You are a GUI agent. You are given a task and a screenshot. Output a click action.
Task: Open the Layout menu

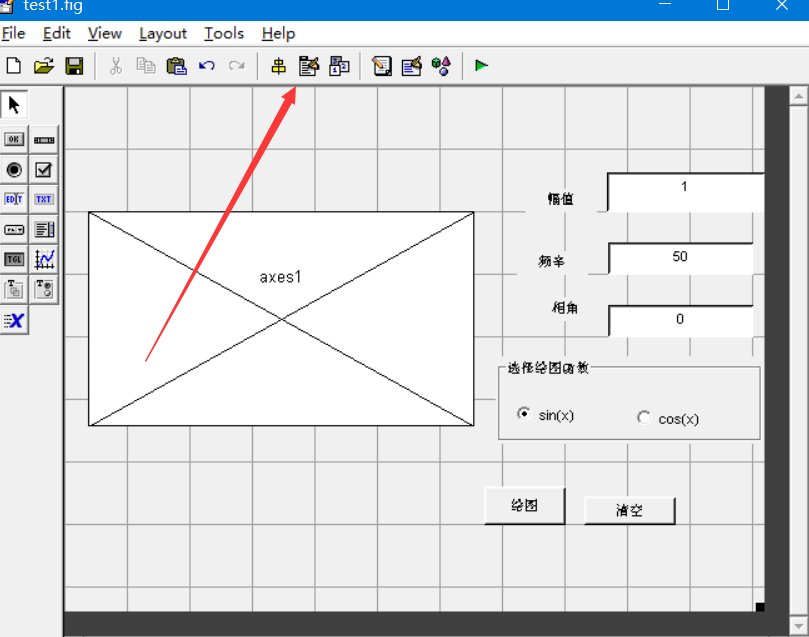pos(162,33)
